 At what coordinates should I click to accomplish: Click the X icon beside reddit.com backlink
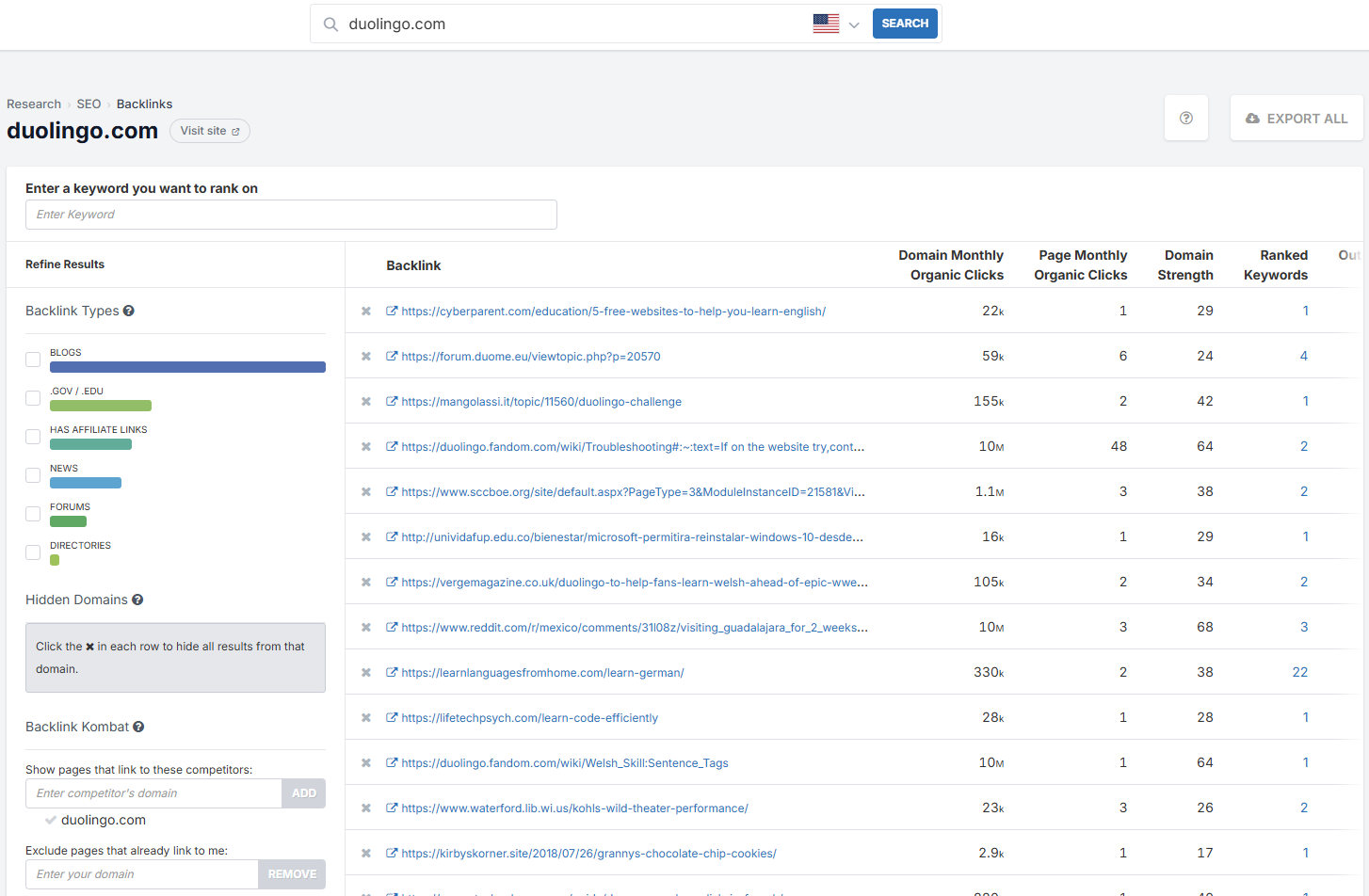click(366, 628)
